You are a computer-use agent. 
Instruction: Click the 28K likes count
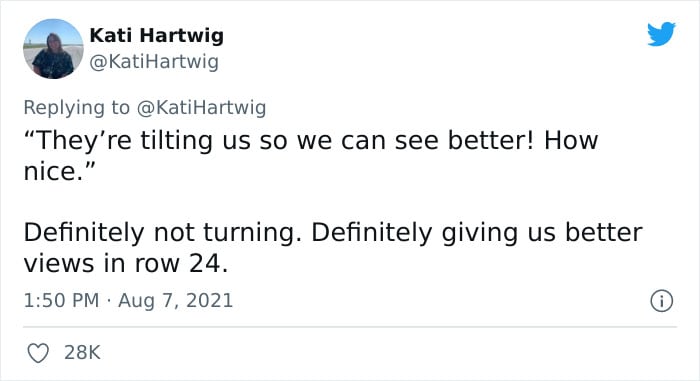83,352
